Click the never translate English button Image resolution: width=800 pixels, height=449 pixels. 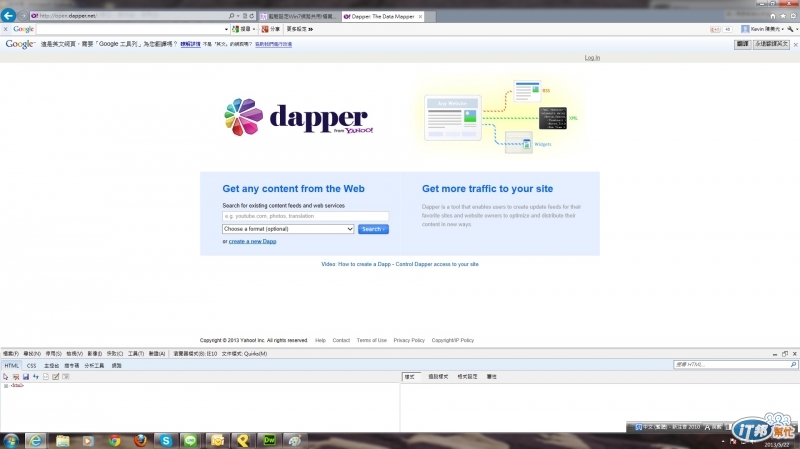[x=771, y=44]
